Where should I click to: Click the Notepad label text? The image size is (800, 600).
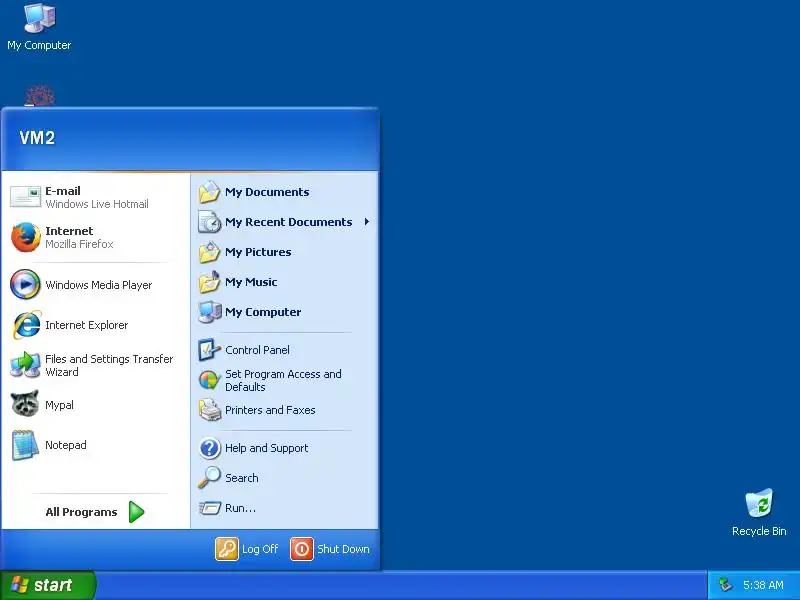click(66, 445)
